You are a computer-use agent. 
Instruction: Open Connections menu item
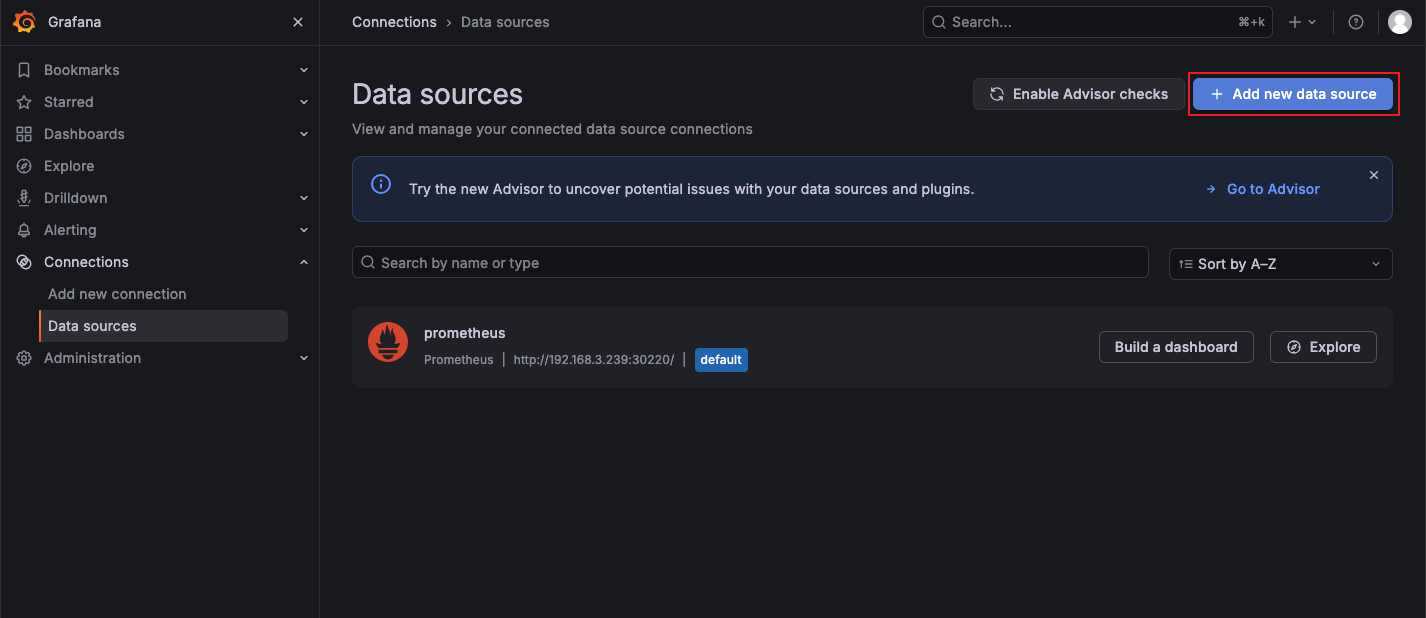[x=86, y=262]
